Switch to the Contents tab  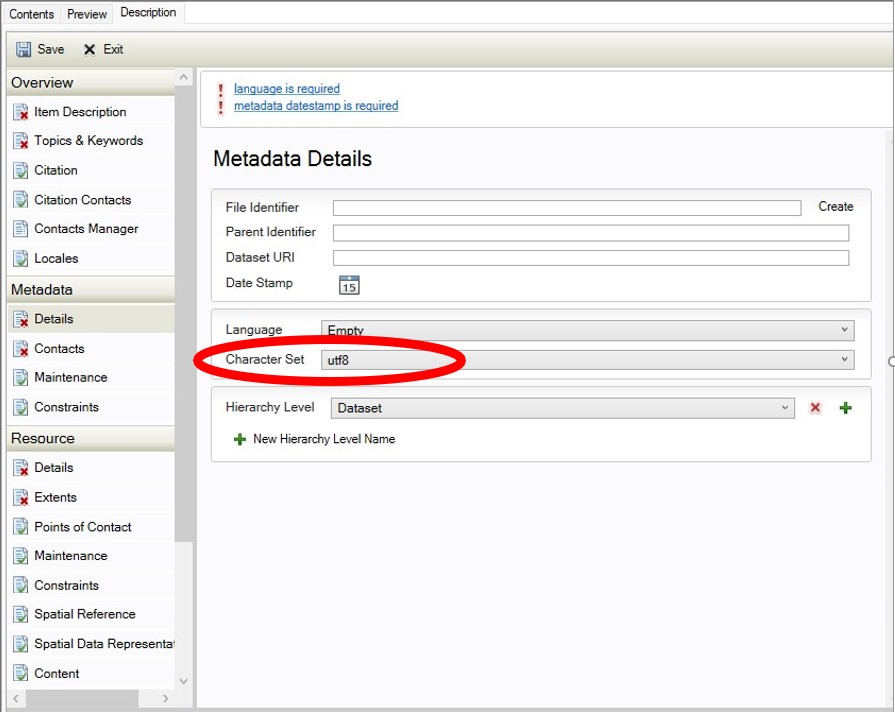31,14
